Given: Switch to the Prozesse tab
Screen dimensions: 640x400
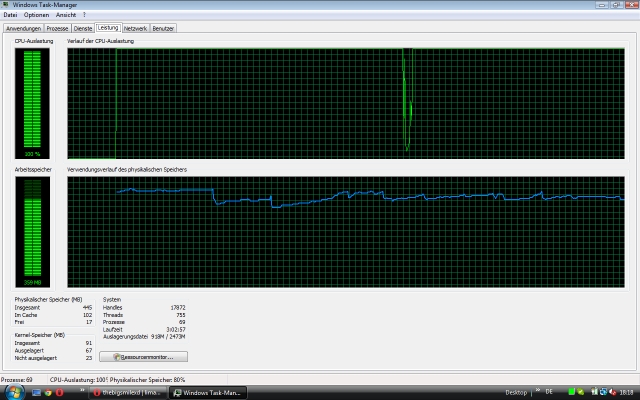Looking at the screenshot, I should 57,29.
